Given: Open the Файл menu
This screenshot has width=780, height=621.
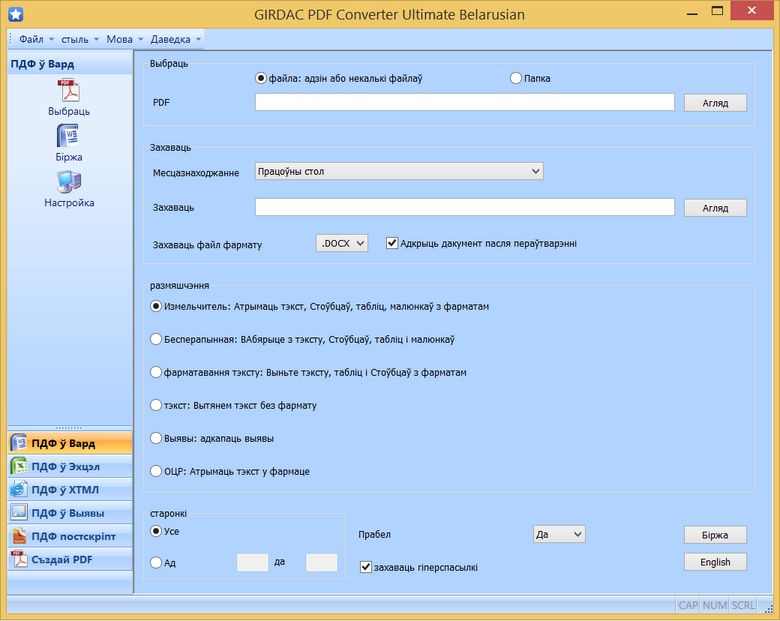Looking at the screenshot, I should point(35,39).
